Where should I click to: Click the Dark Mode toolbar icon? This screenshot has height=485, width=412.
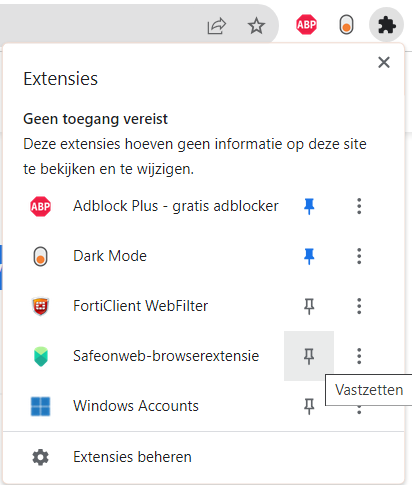point(346,24)
